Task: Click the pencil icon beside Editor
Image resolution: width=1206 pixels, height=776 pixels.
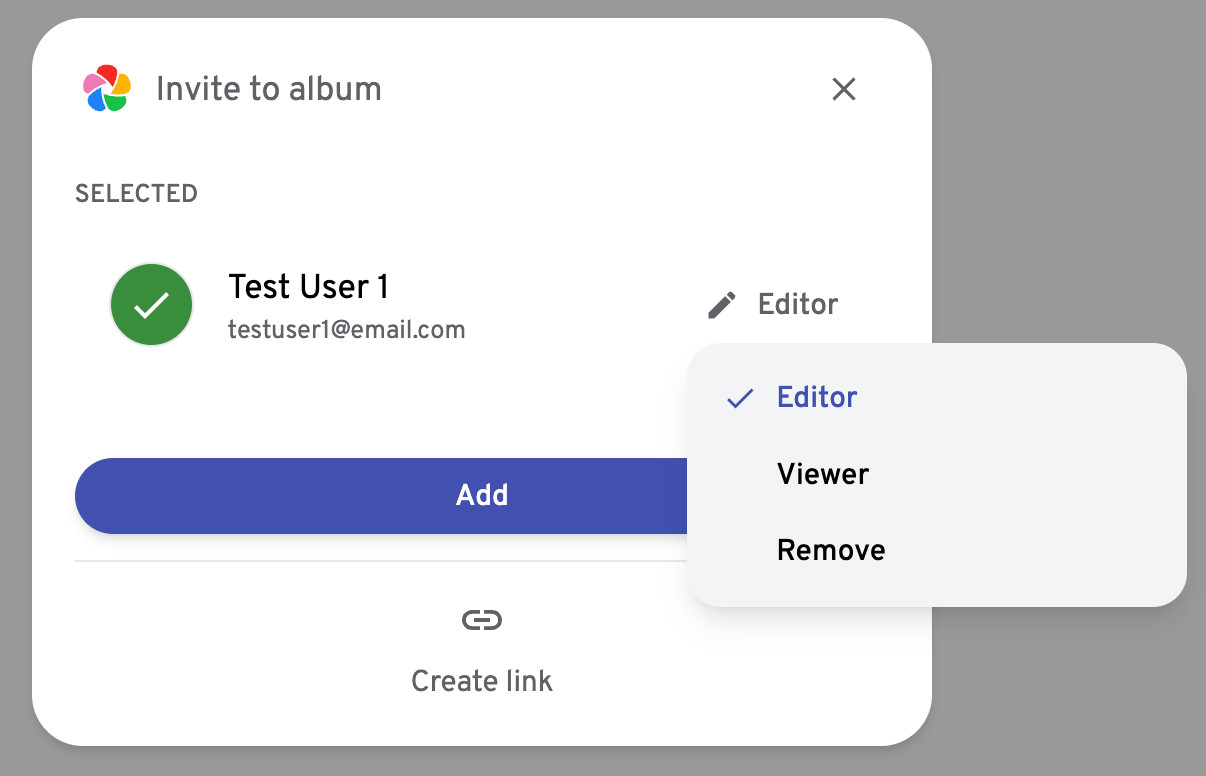Action: tap(722, 305)
